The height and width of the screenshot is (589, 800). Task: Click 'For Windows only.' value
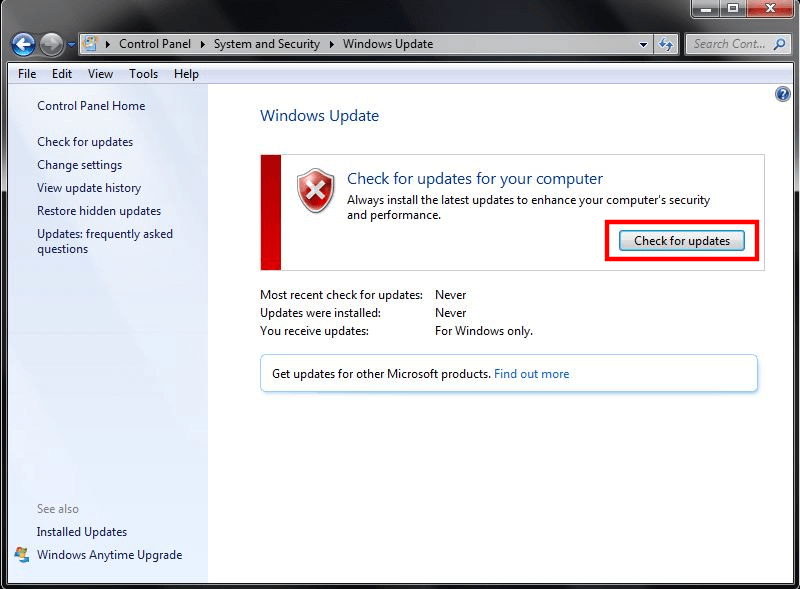(484, 331)
